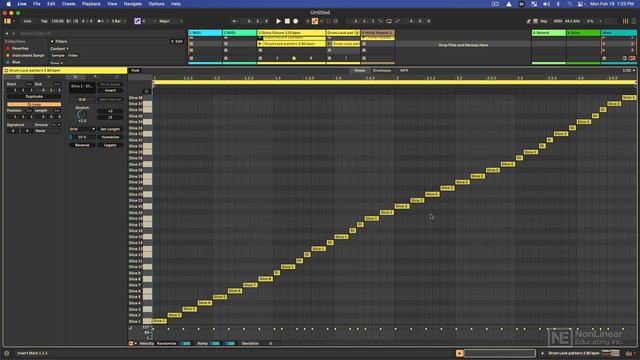Toggle the Computer MIDI Keyboard icon
Screen dimensions: 640x360
click(x=535, y=21)
